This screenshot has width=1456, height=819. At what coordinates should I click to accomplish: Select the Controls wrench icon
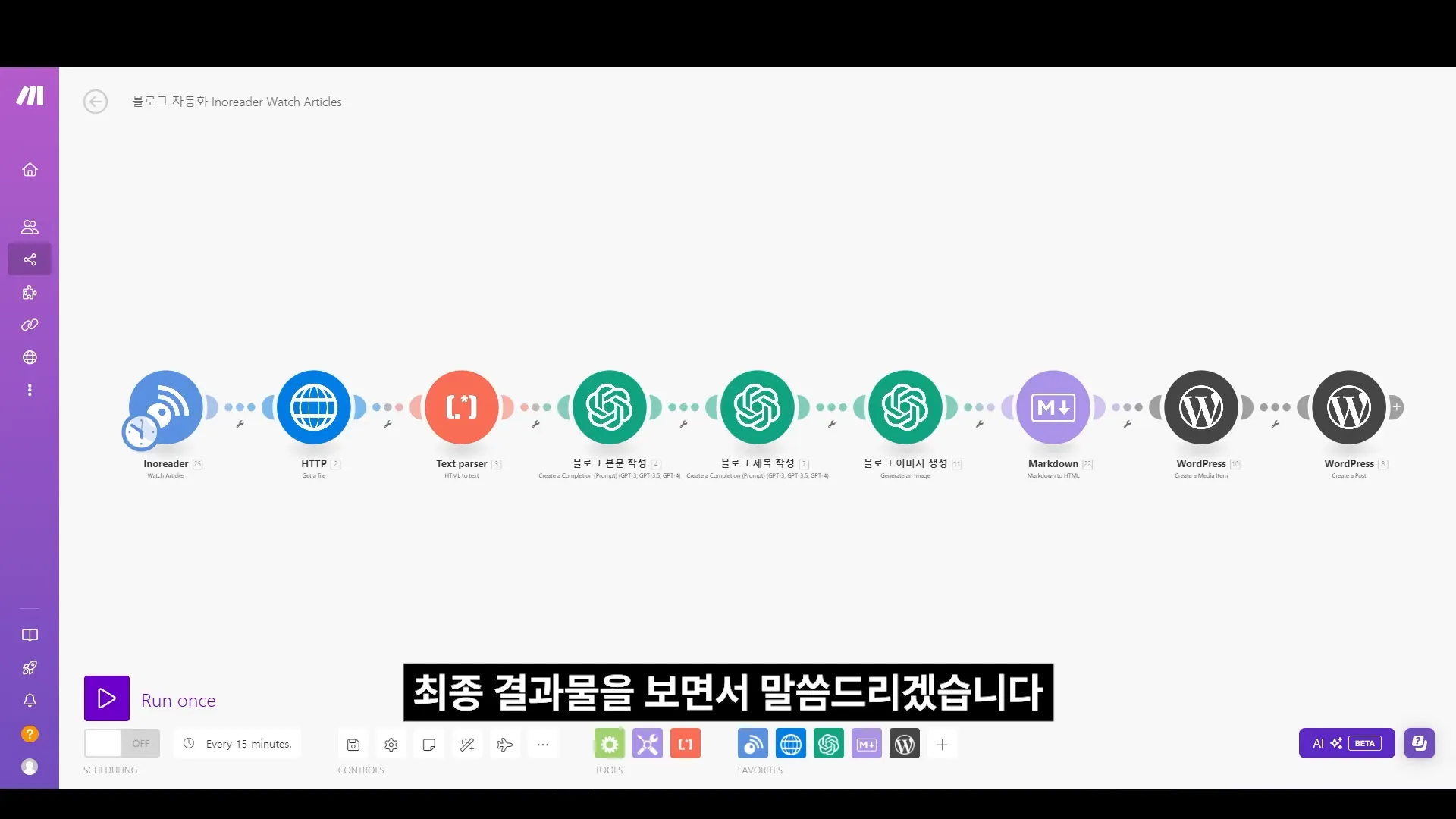pyautogui.click(x=647, y=744)
